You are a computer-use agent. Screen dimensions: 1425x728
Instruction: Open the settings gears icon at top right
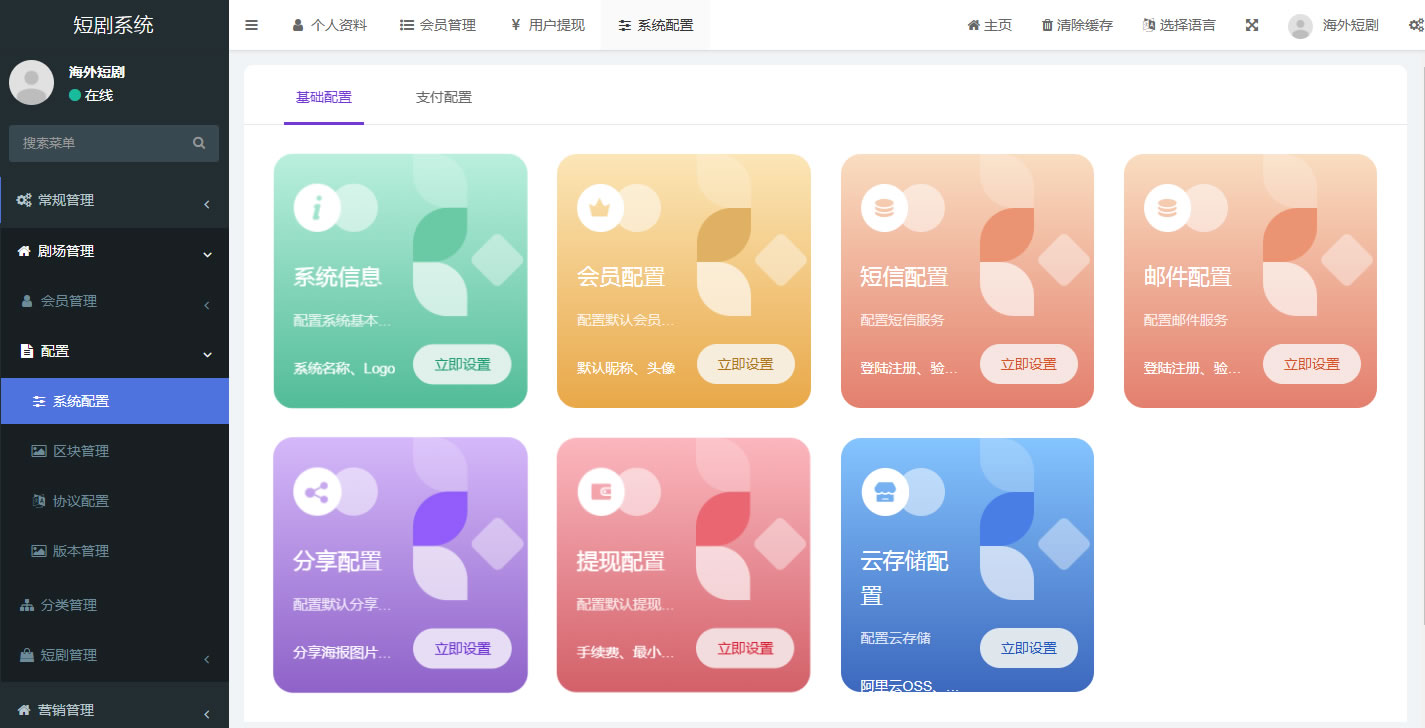point(1414,25)
